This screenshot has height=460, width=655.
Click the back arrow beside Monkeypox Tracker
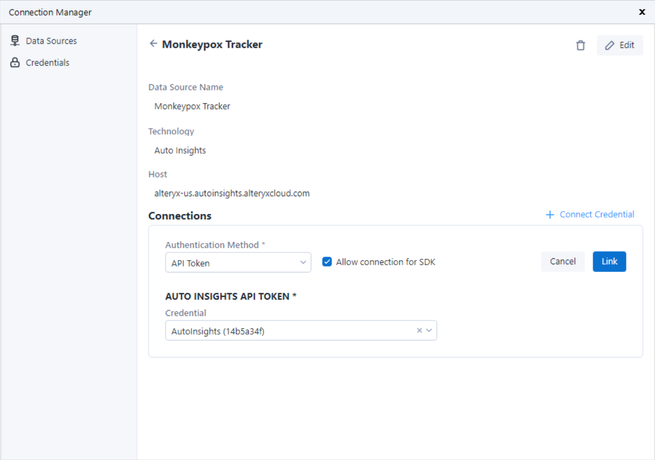[x=153, y=43]
